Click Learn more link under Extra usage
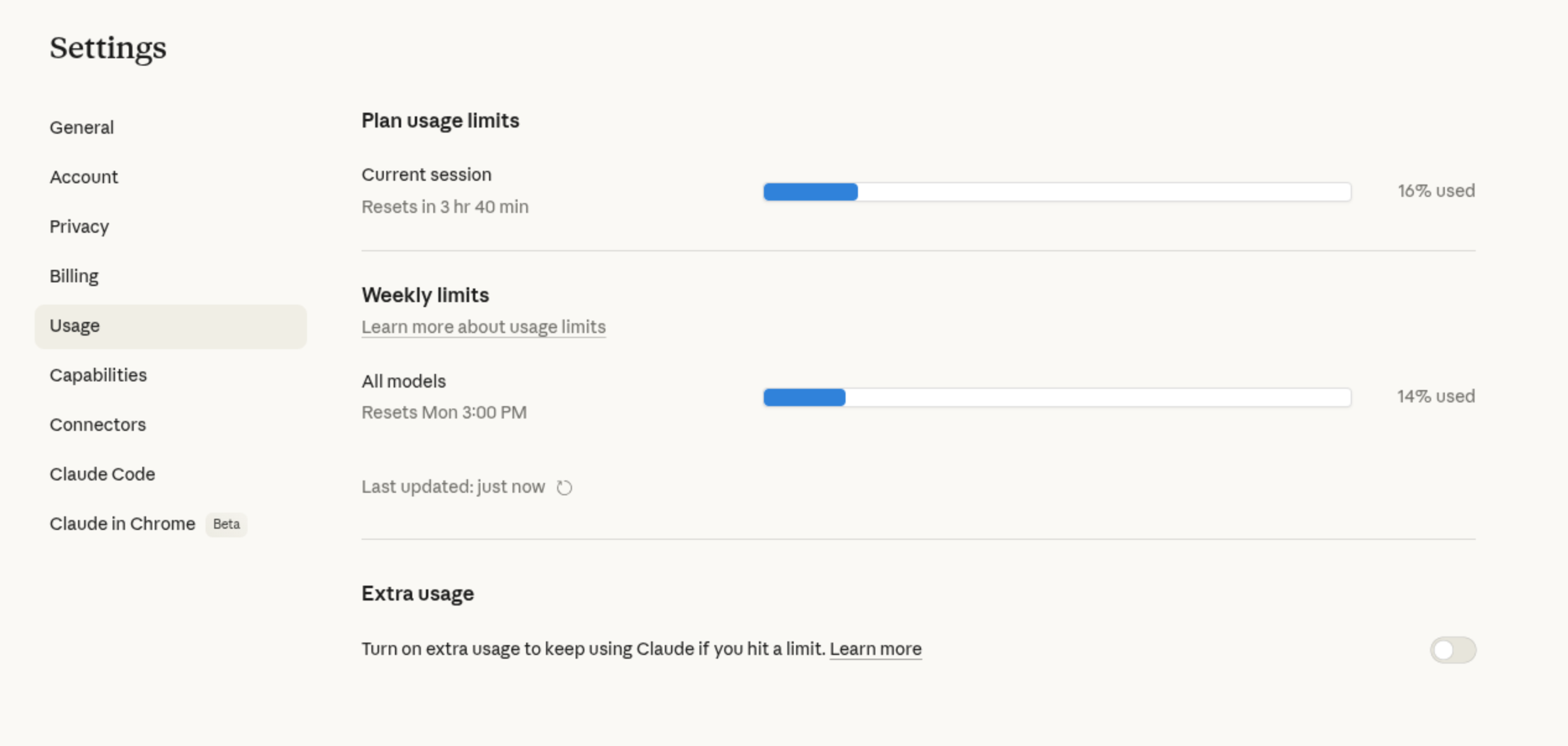This screenshot has height=746, width=1568. coord(875,649)
